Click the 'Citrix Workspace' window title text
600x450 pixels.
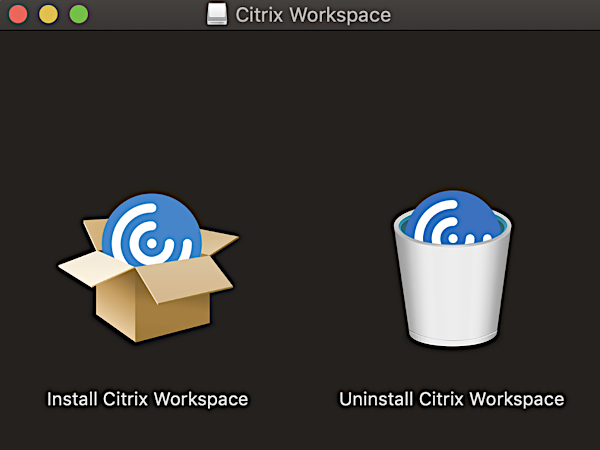tap(313, 15)
